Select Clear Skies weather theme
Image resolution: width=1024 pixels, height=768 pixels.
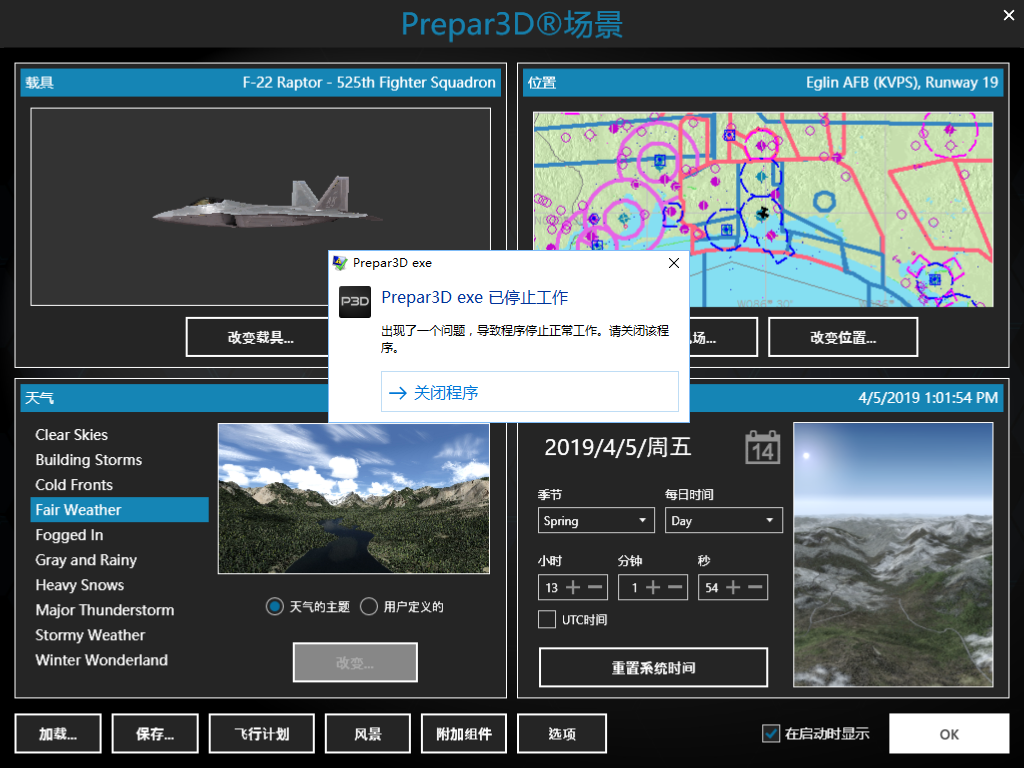(x=120, y=435)
